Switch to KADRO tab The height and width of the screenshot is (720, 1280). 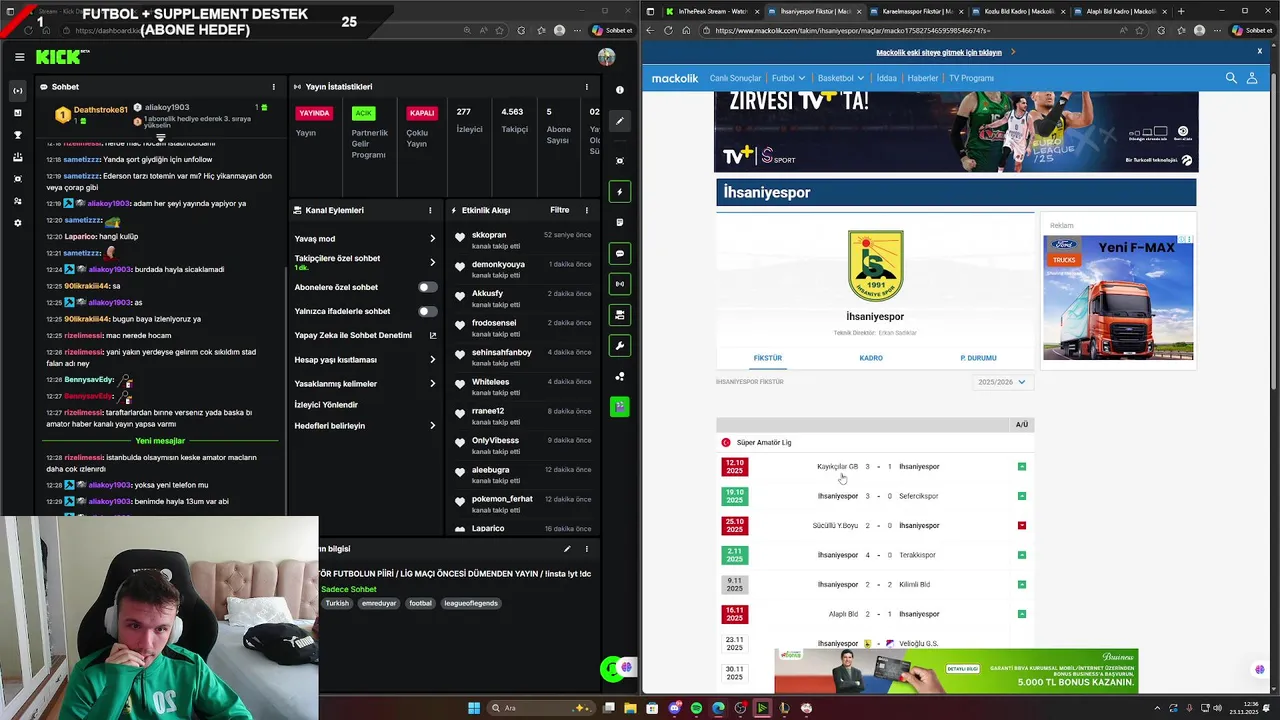(871, 358)
